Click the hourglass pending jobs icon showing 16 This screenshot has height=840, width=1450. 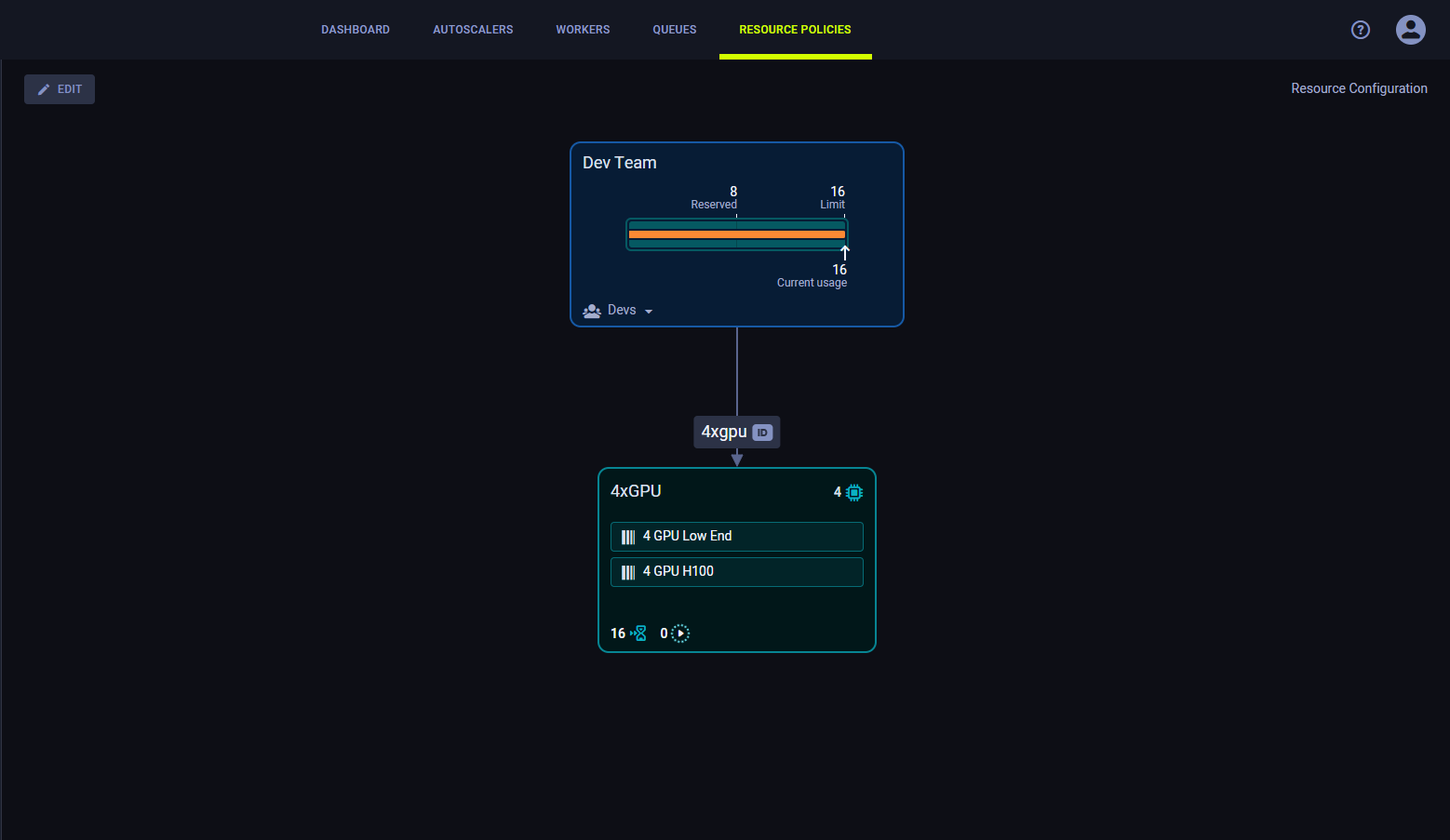coord(638,633)
